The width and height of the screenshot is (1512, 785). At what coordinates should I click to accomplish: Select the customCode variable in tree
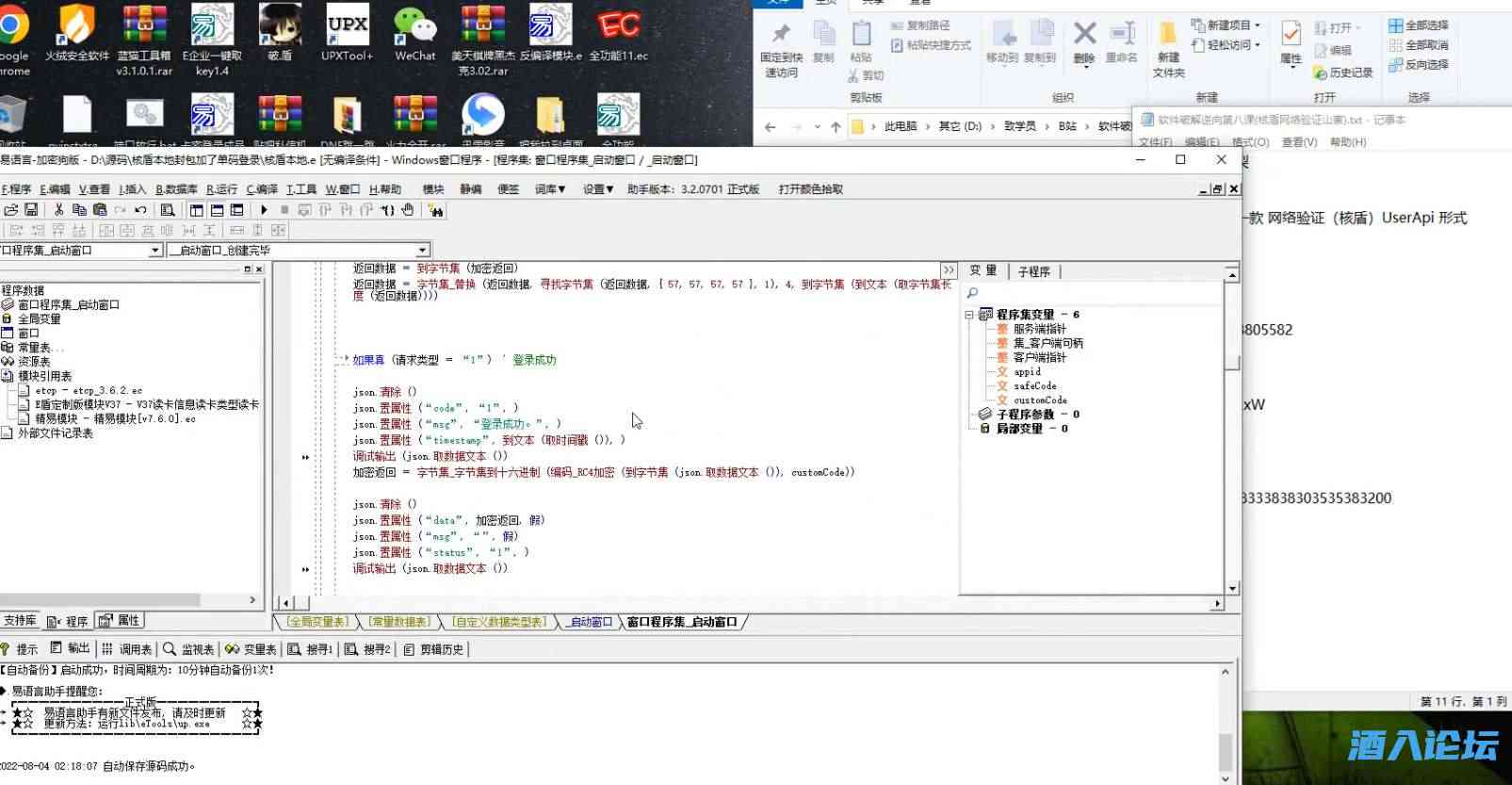[1040, 401]
